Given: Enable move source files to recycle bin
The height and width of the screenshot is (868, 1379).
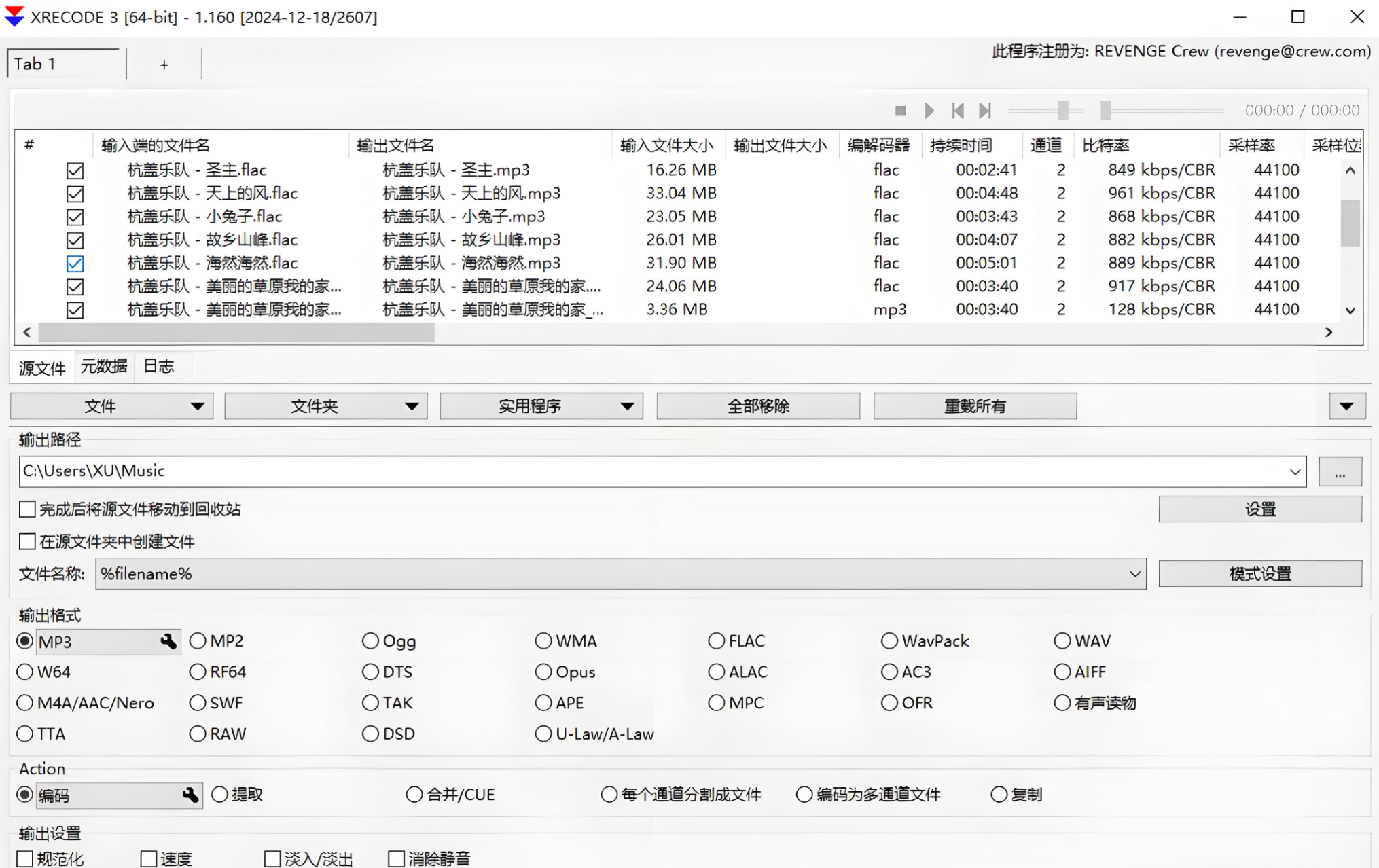Looking at the screenshot, I should 28,509.
